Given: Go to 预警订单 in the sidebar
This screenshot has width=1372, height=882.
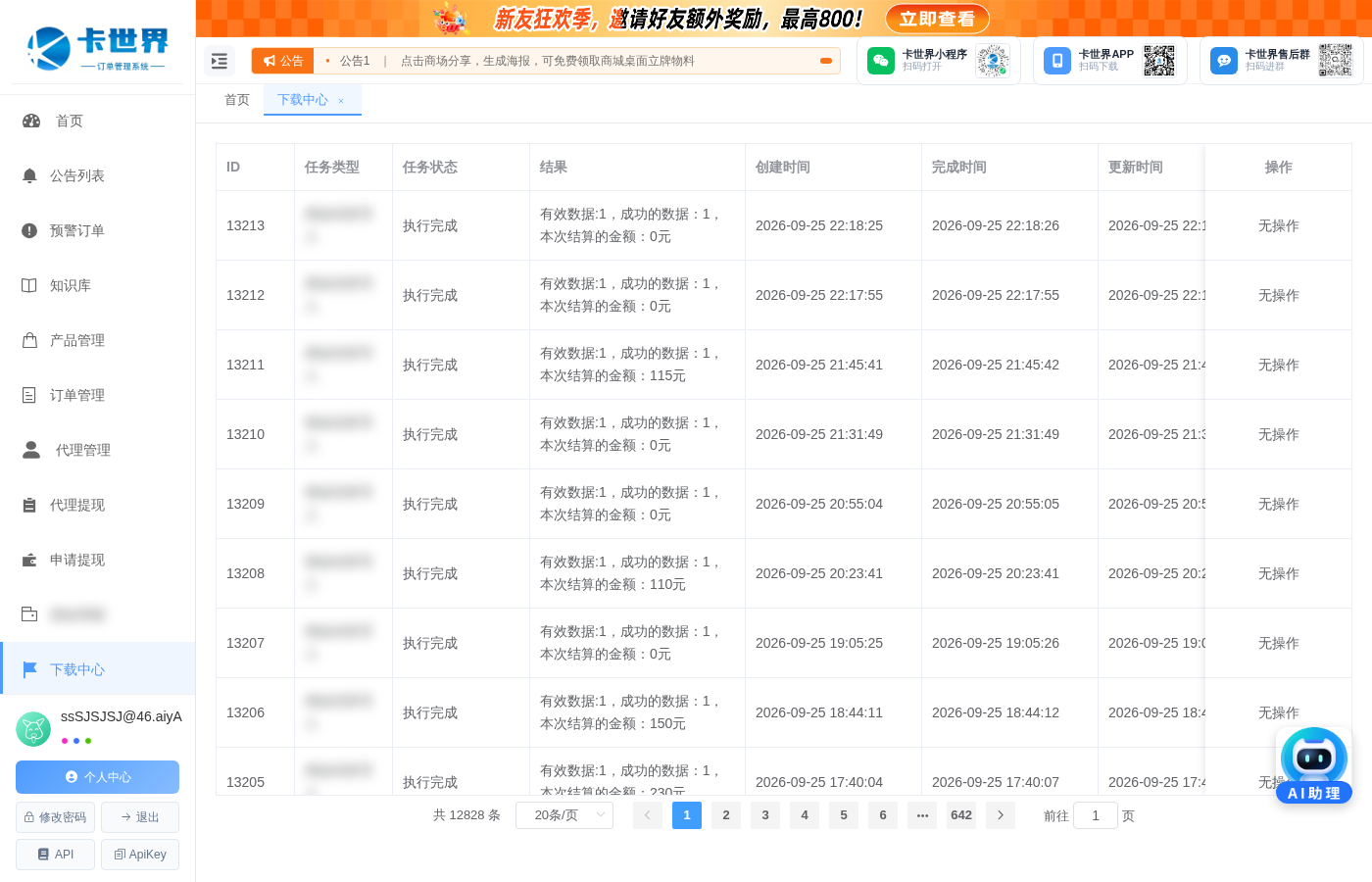Looking at the screenshot, I should tap(98, 230).
